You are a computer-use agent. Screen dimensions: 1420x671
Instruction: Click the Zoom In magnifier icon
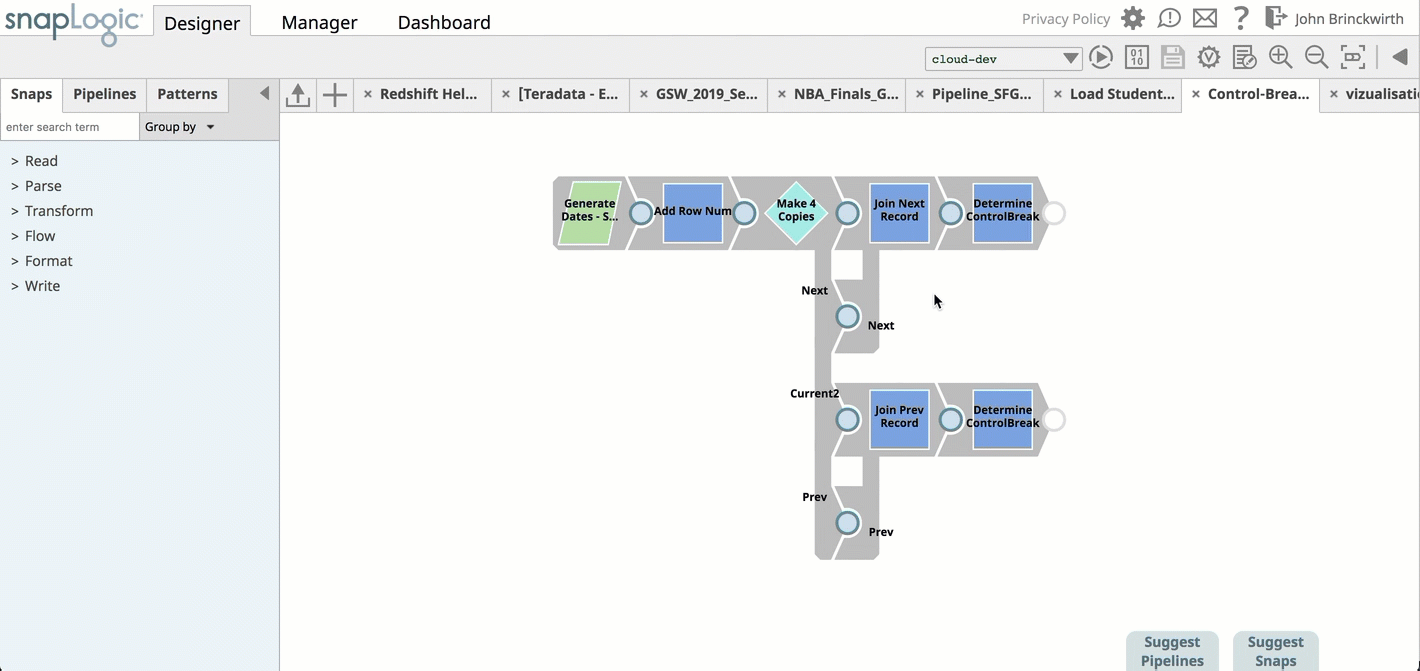point(1281,58)
